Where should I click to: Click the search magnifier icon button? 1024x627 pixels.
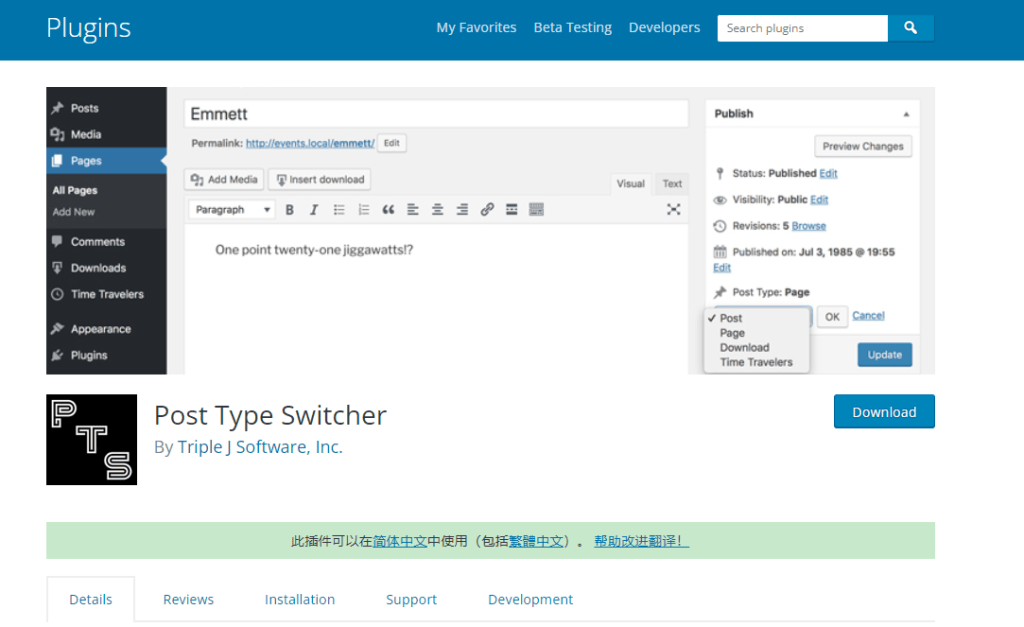[x=910, y=28]
